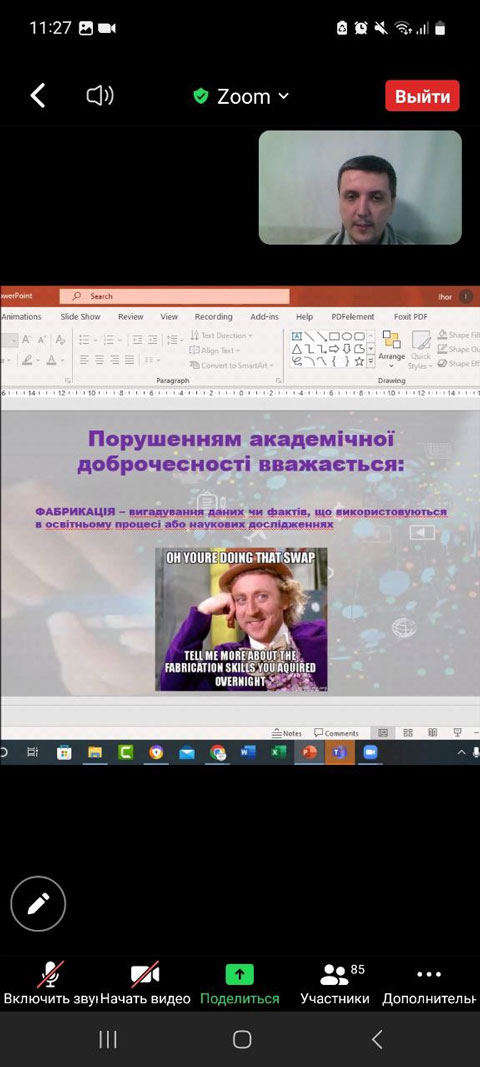Open File Explorer from taskbar

point(95,752)
